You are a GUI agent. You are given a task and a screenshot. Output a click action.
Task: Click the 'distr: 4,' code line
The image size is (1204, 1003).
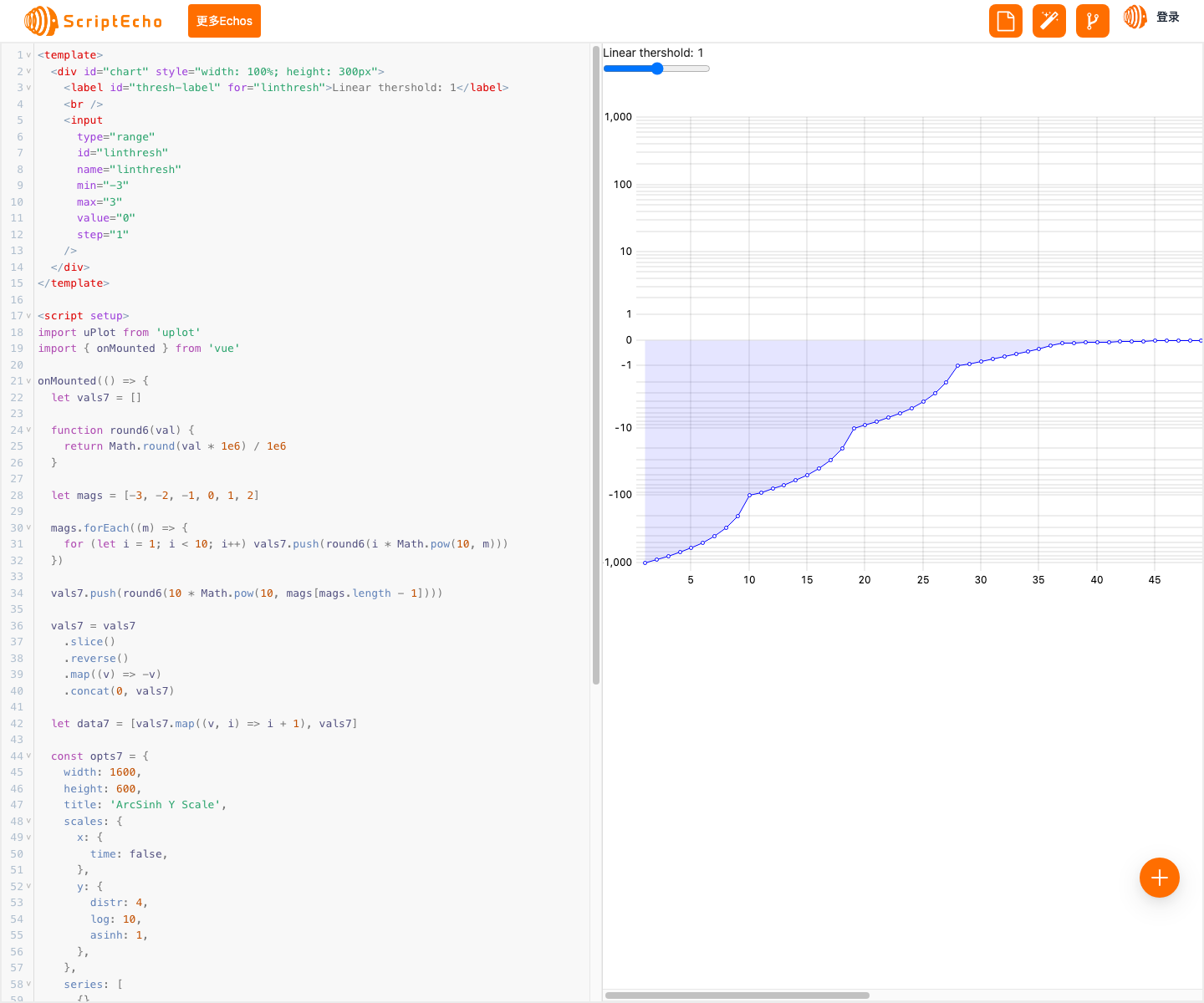[x=119, y=903]
